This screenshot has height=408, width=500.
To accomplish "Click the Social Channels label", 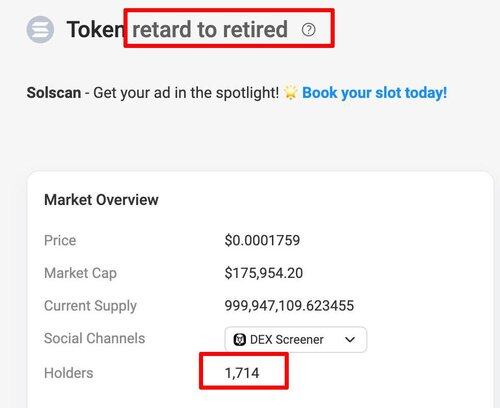I will 95,338.
